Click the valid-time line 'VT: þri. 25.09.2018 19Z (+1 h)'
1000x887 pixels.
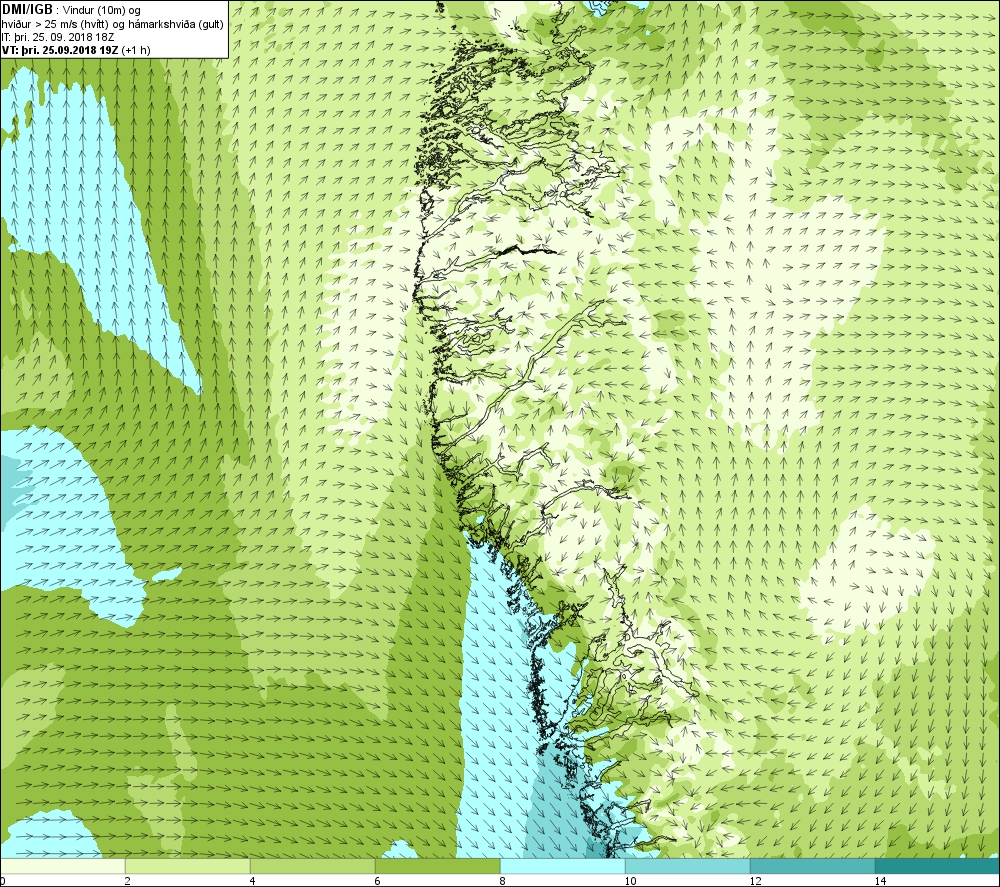click(x=77, y=50)
